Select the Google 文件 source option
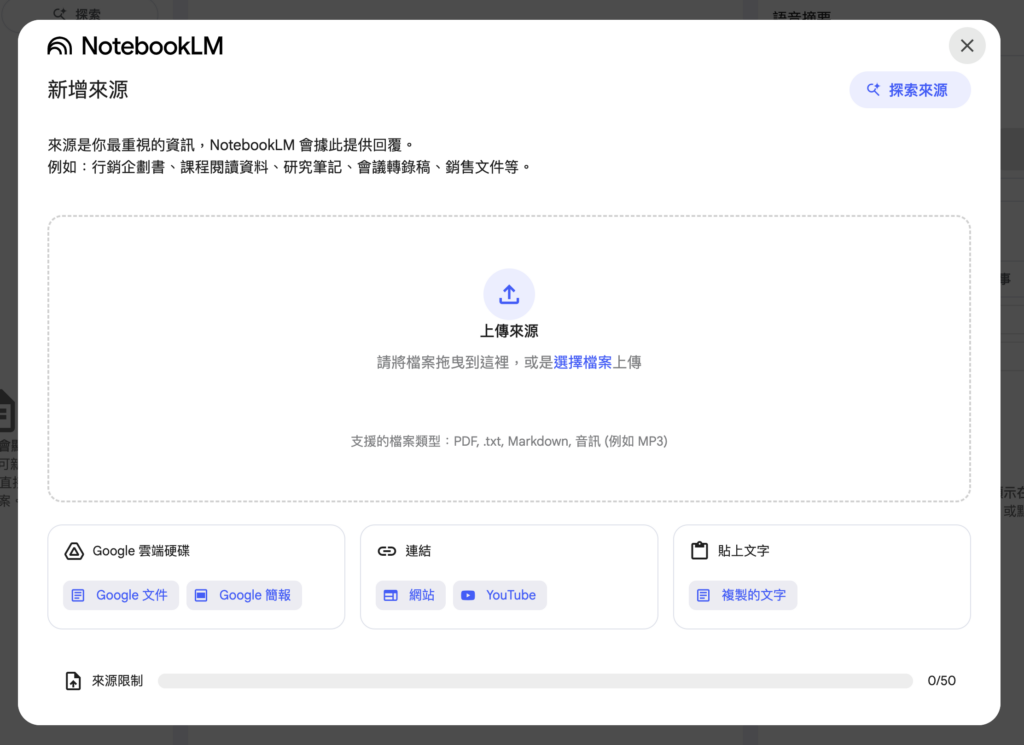1024x745 pixels. coord(121,595)
